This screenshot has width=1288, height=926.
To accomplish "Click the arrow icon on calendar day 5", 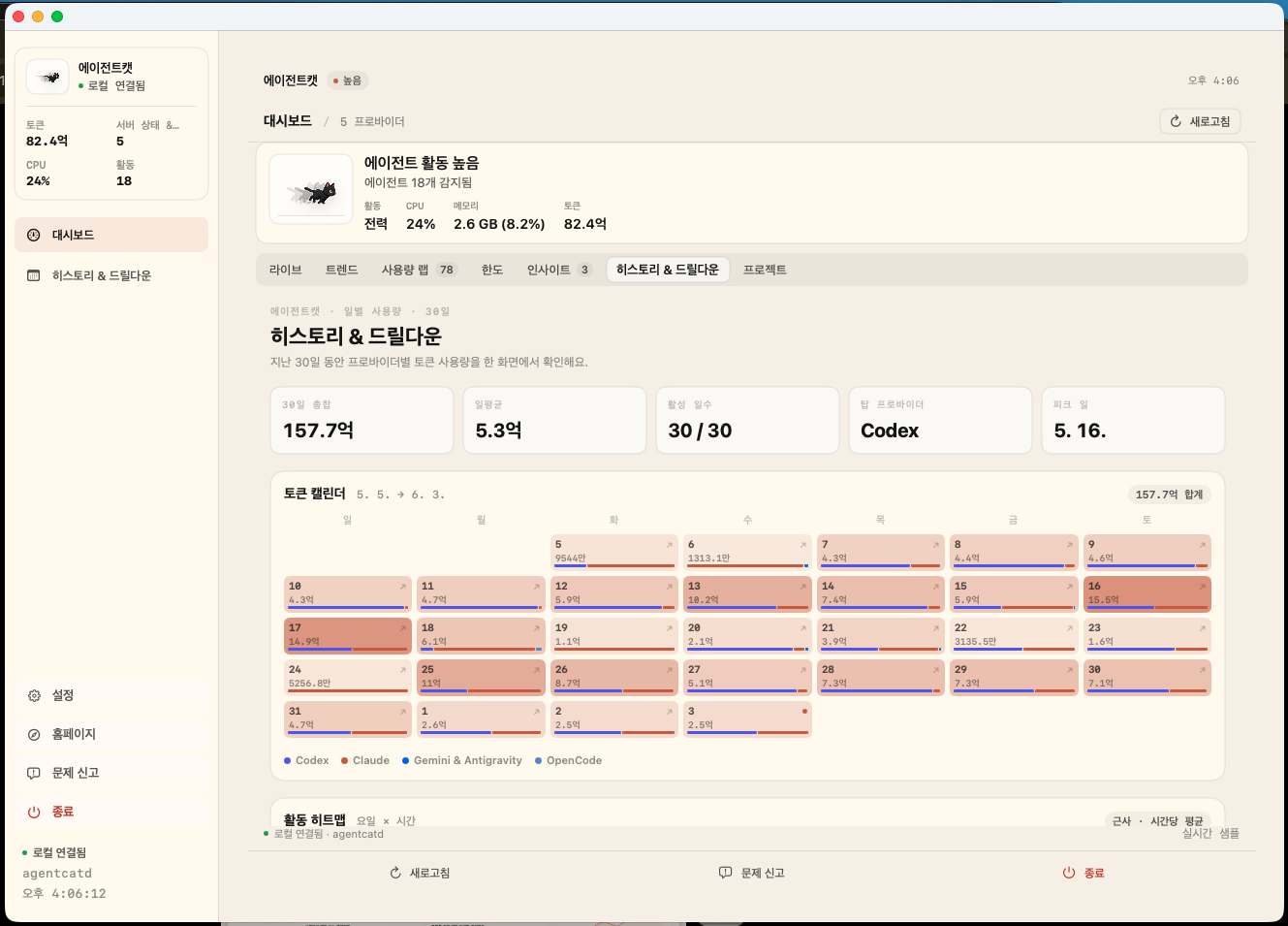I will (670, 545).
